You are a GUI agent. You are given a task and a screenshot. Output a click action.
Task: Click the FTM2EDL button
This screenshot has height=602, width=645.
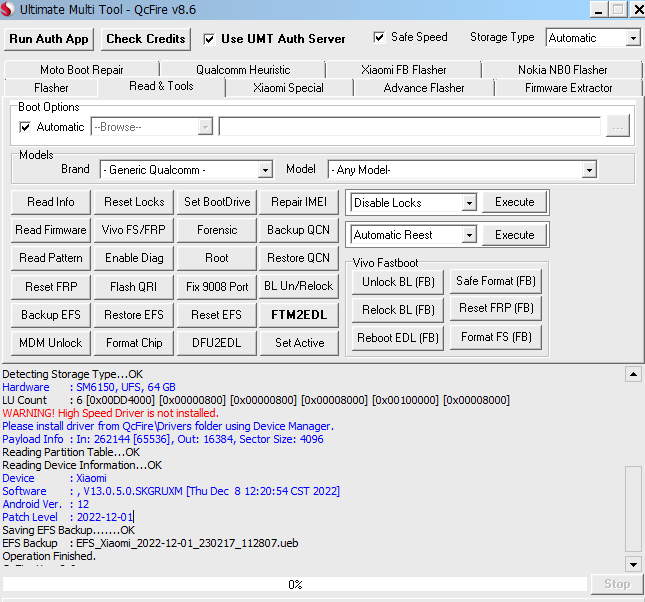tap(299, 315)
